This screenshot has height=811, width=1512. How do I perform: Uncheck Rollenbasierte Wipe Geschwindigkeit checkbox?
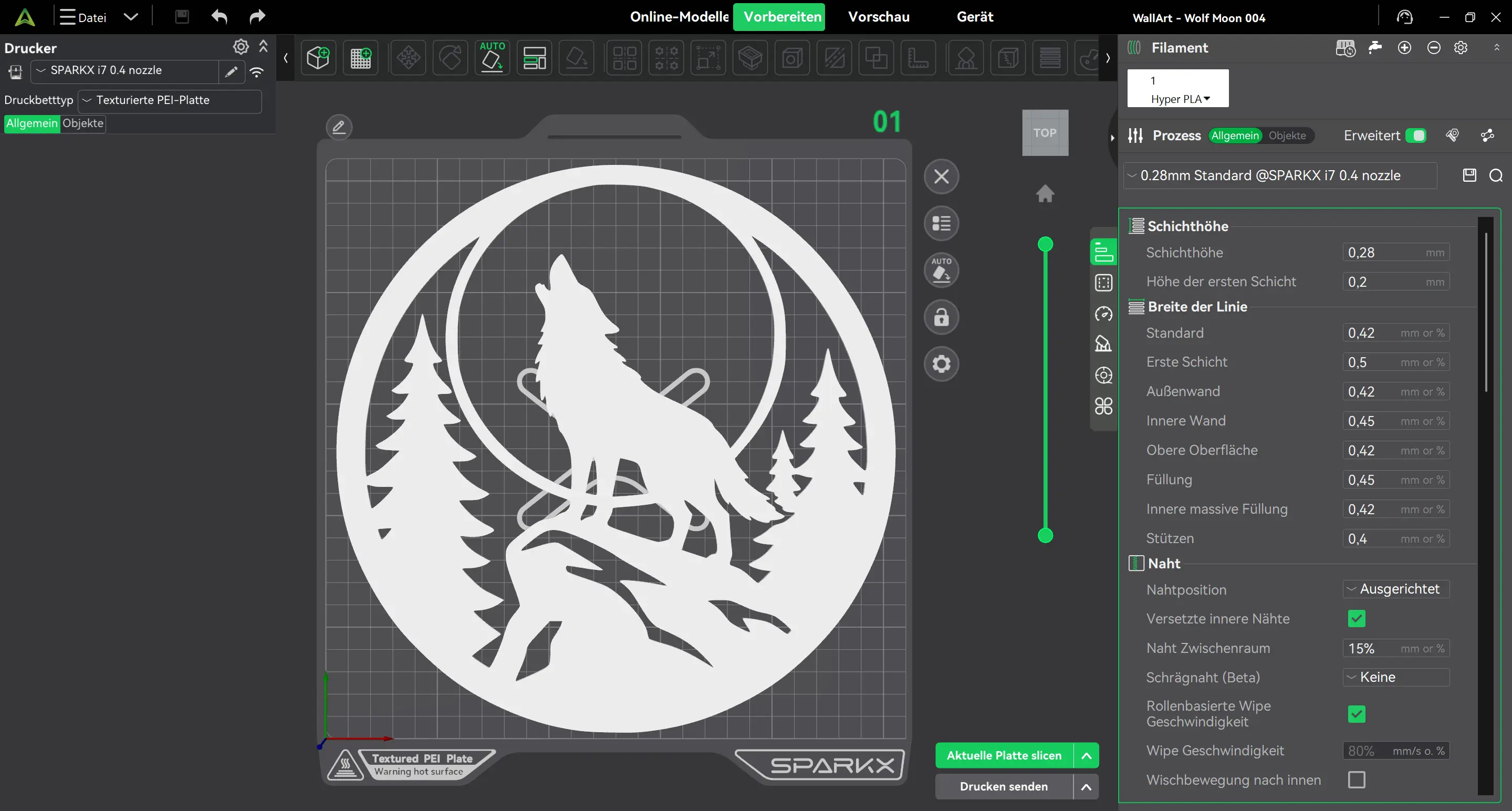click(x=1357, y=714)
